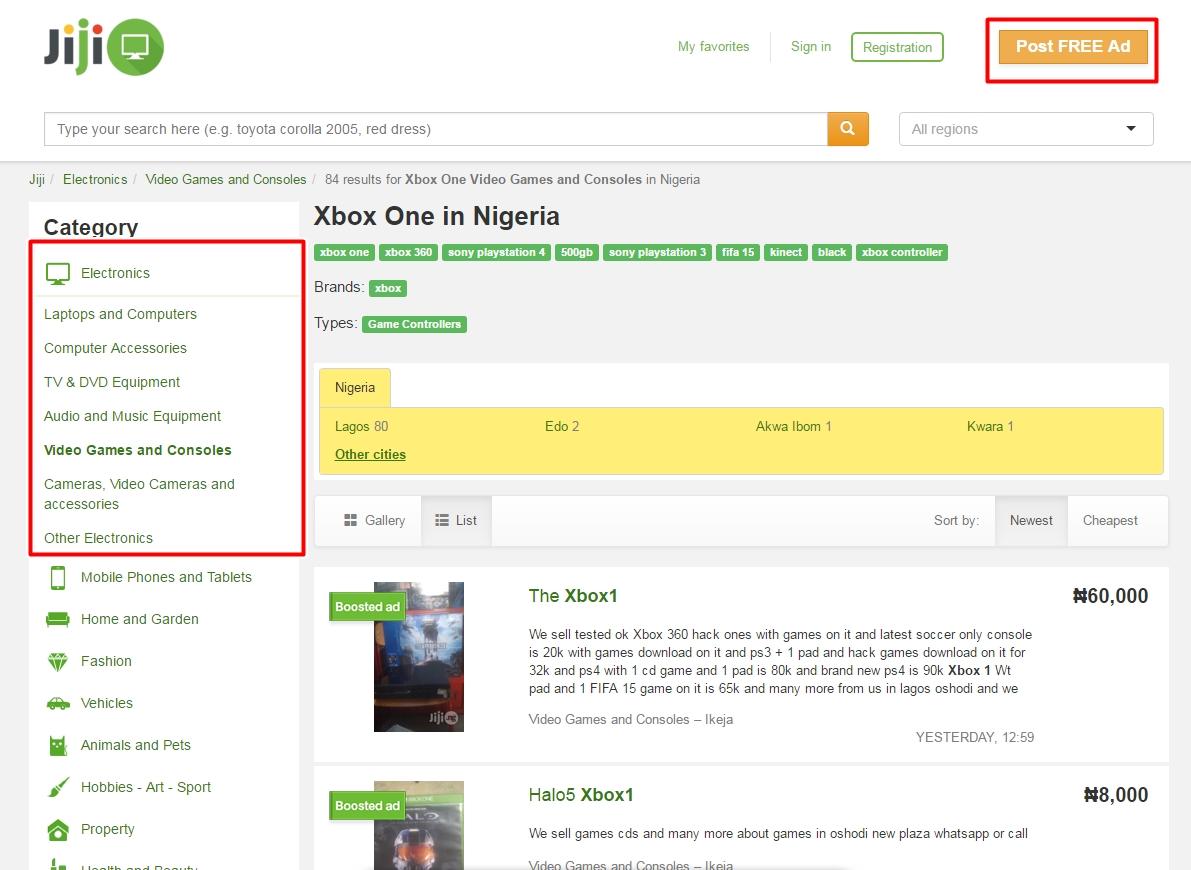The height and width of the screenshot is (870, 1191).
Task: Open the All regions dropdown
Action: [1026, 129]
